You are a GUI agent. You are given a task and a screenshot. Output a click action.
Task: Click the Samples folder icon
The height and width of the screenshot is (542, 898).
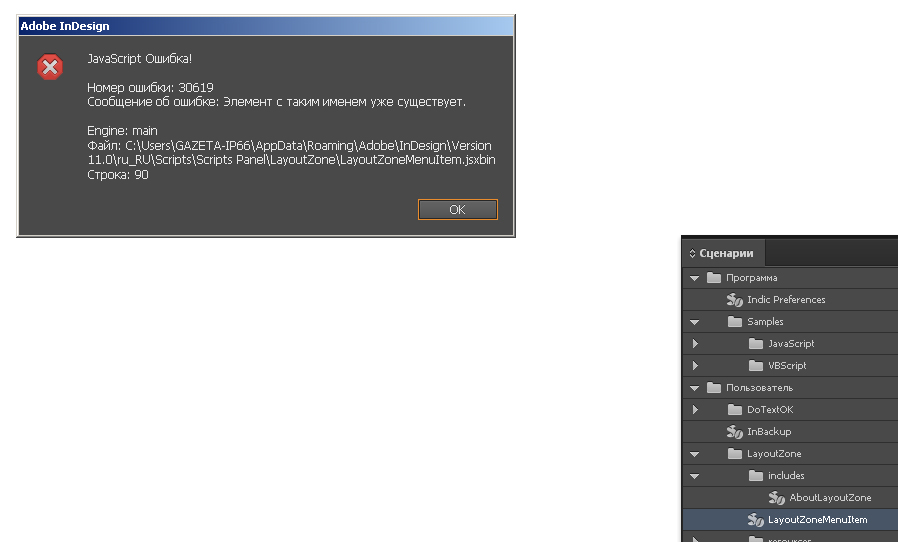[x=735, y=321]
